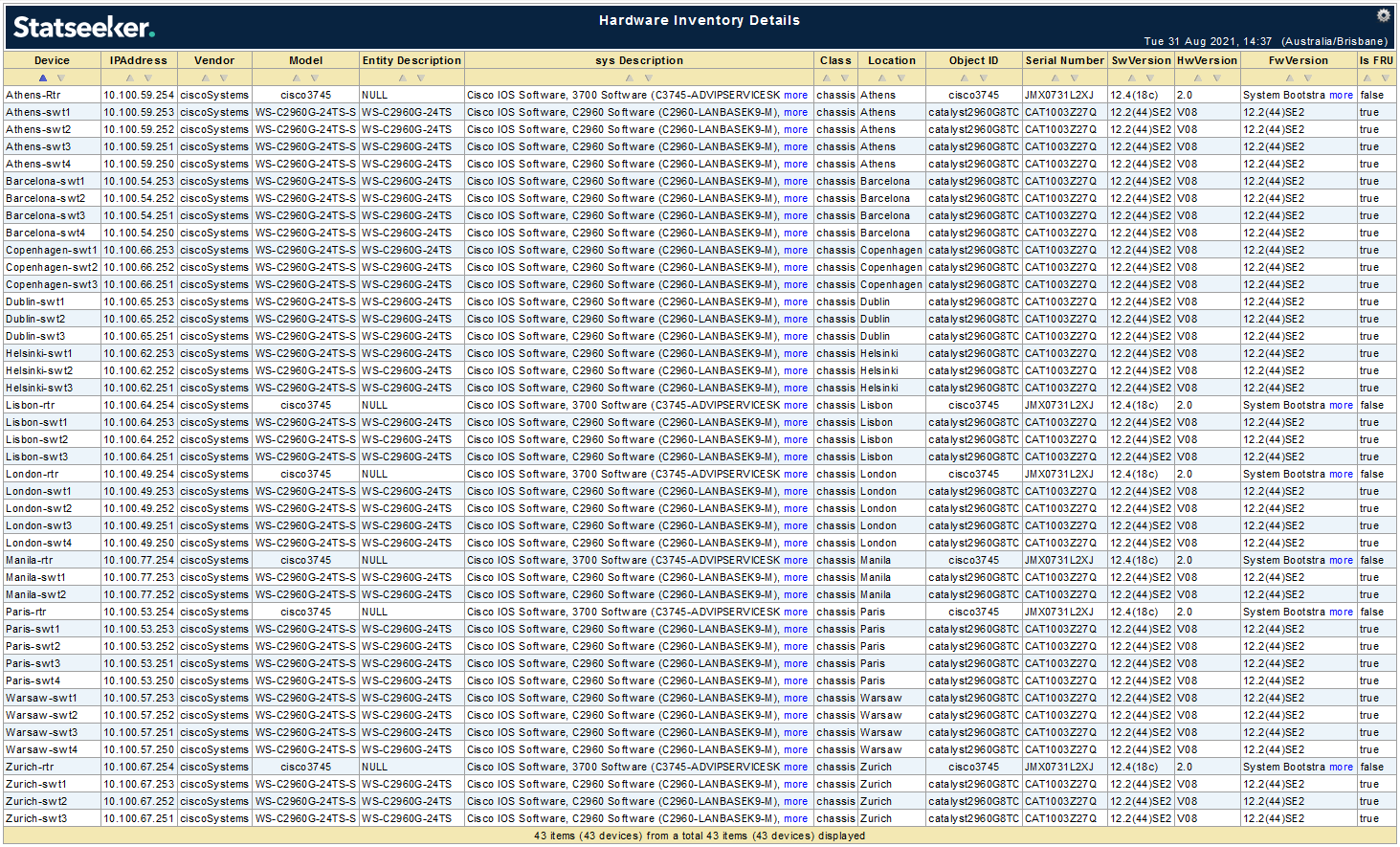This screenshot has height=847, width=1400.
Task: Sort IPAddress column descending
Action: click(x=148, y=78)
